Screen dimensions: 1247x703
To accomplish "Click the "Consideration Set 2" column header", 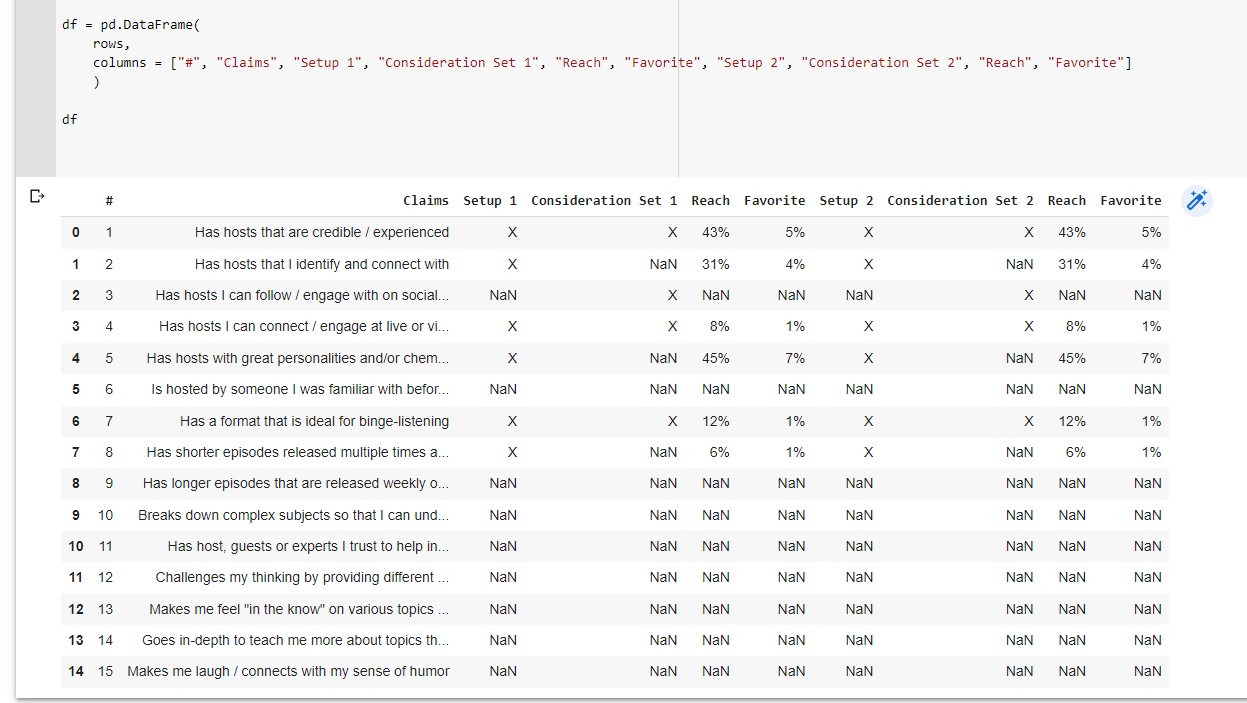I will [x=960, y=200].
